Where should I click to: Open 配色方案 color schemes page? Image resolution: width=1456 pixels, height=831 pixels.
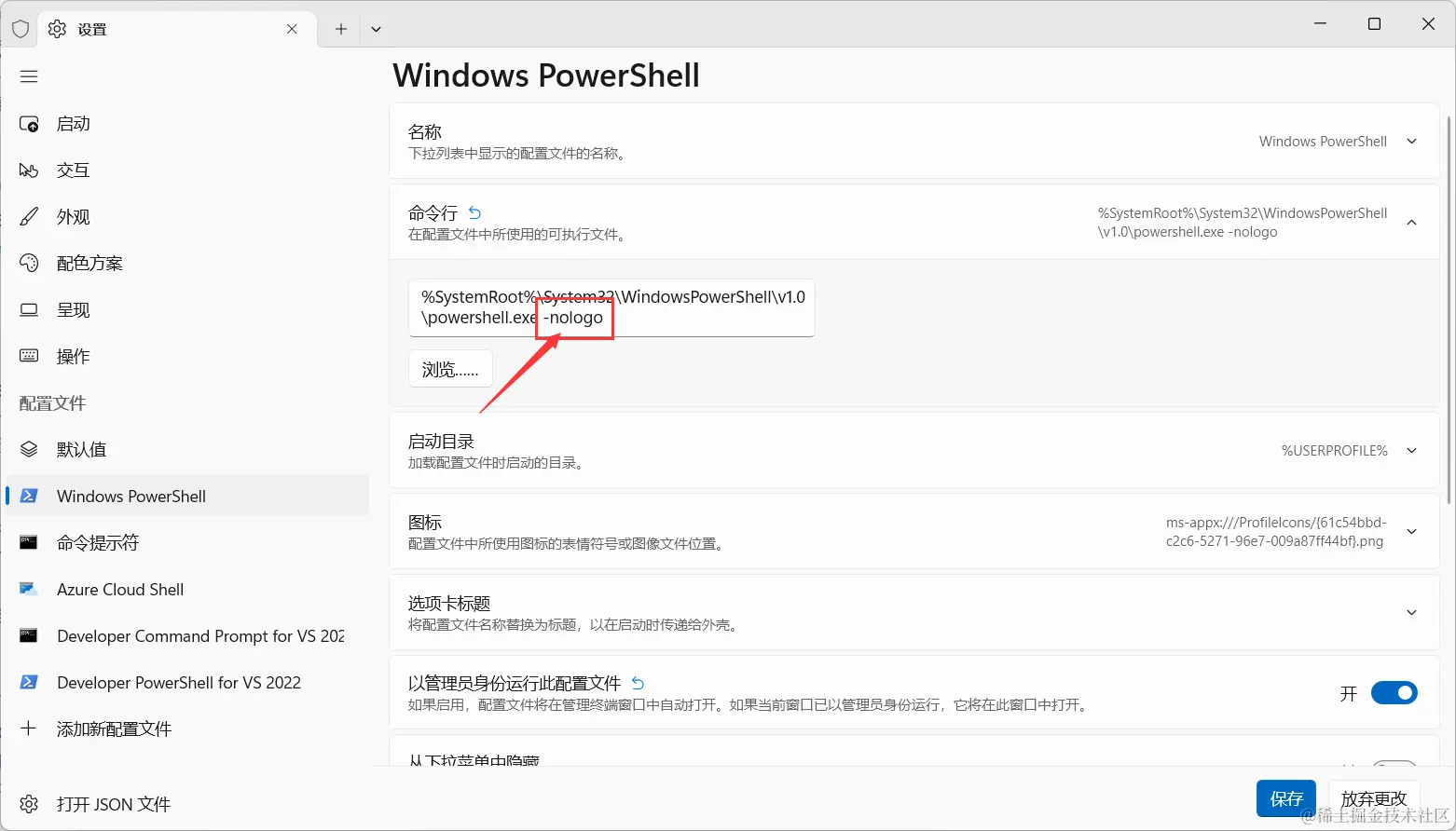click(x=186, y=264)
